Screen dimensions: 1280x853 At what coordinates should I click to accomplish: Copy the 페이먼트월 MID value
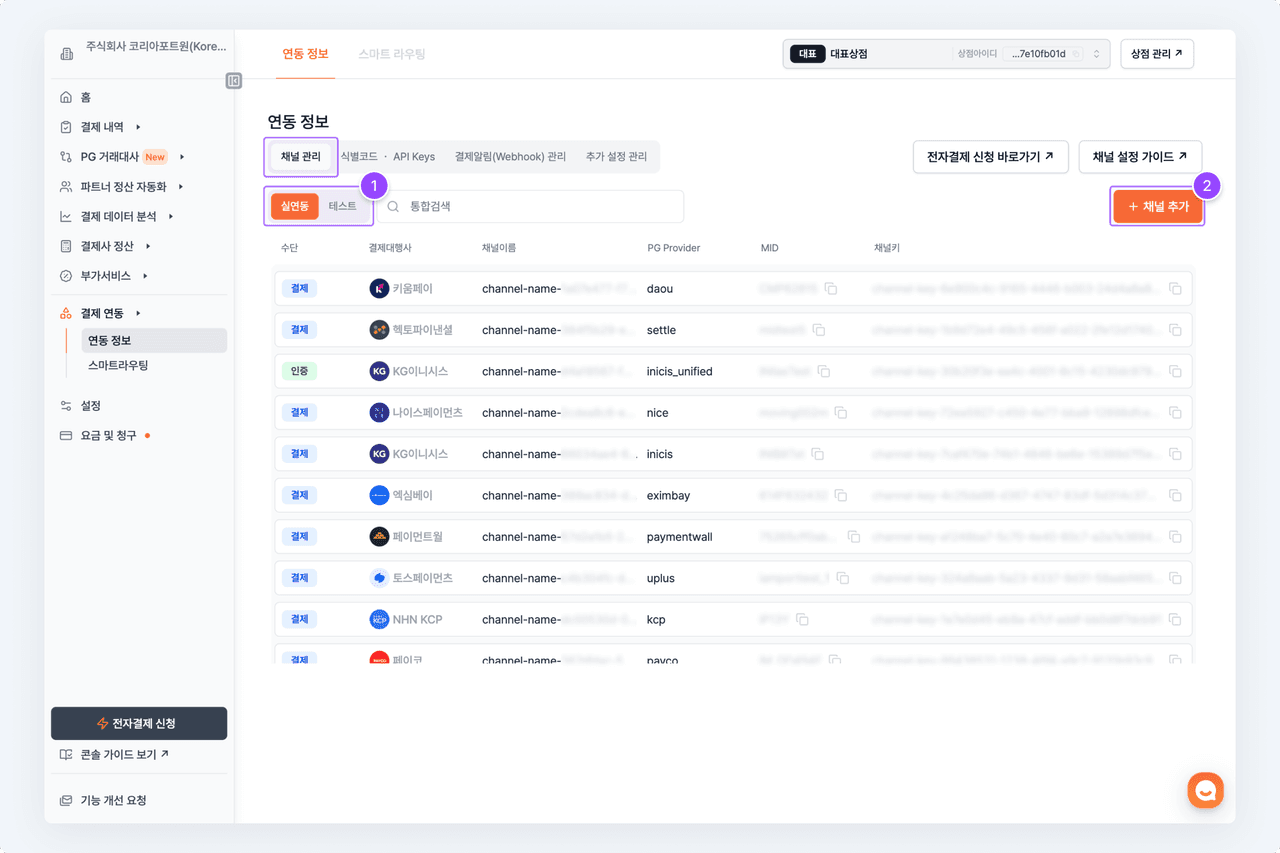pos(854,537)
